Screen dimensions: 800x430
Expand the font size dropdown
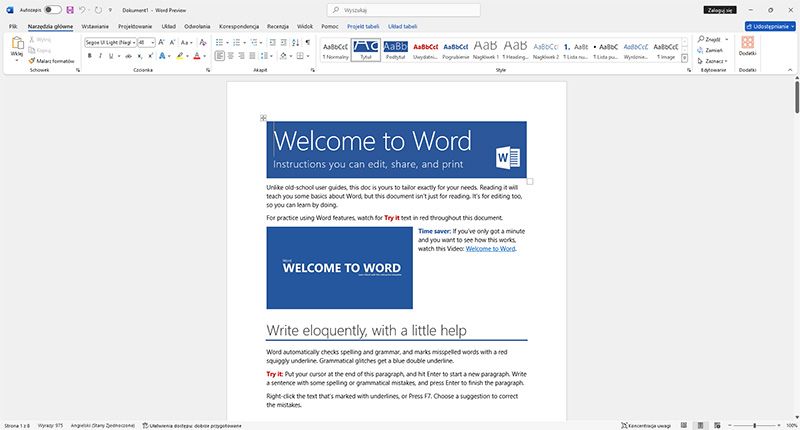click(153, 43)
